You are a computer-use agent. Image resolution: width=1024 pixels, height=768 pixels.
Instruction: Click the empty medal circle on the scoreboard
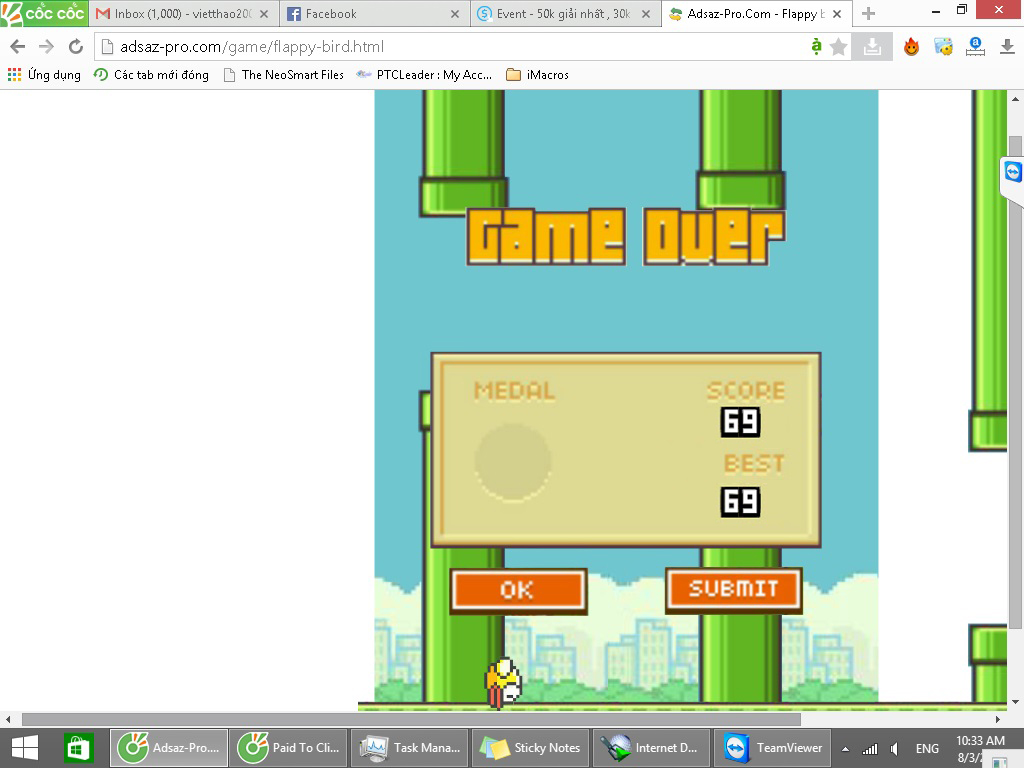513,462
